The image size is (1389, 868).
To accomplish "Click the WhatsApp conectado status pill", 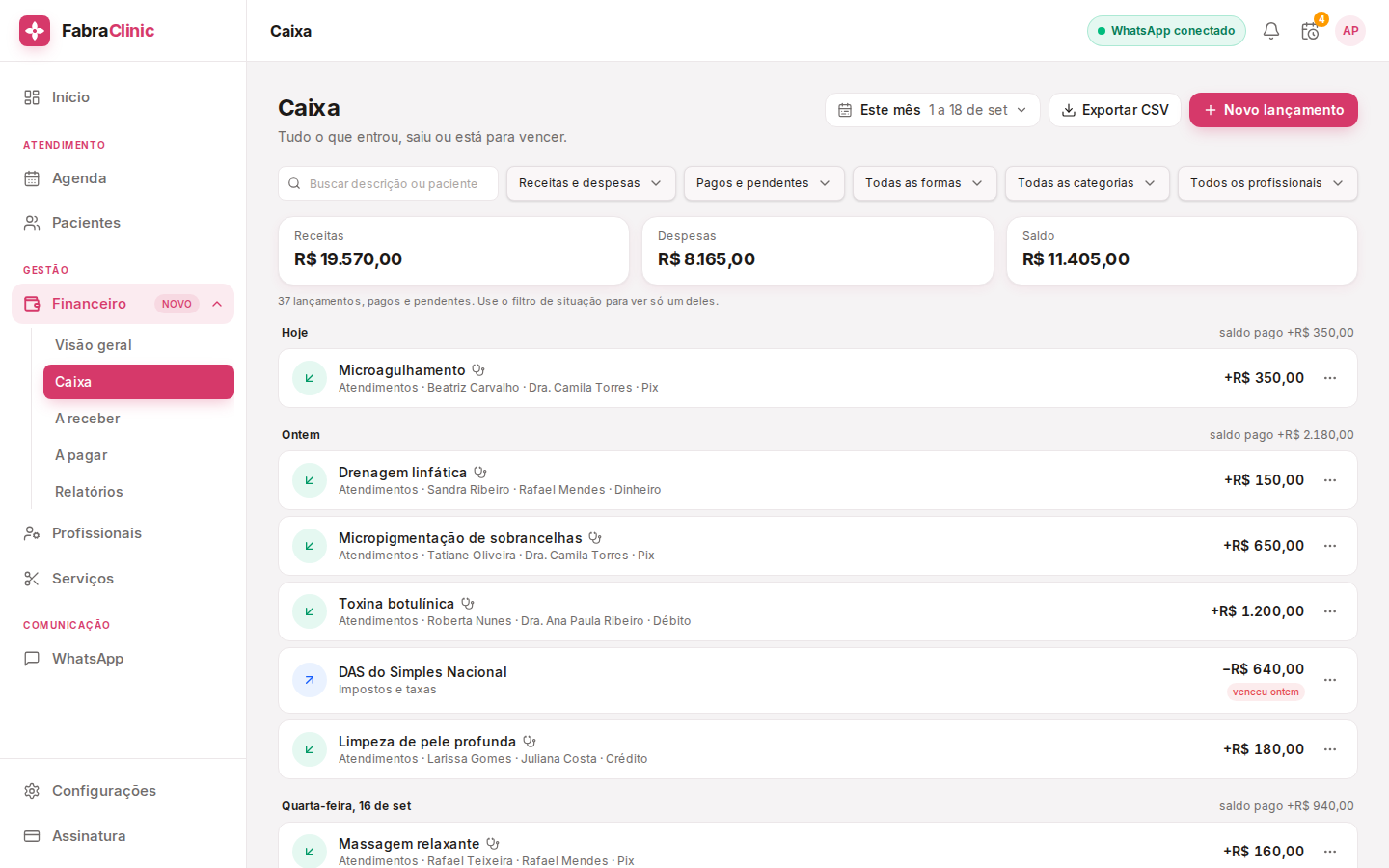I will 1166,31.
